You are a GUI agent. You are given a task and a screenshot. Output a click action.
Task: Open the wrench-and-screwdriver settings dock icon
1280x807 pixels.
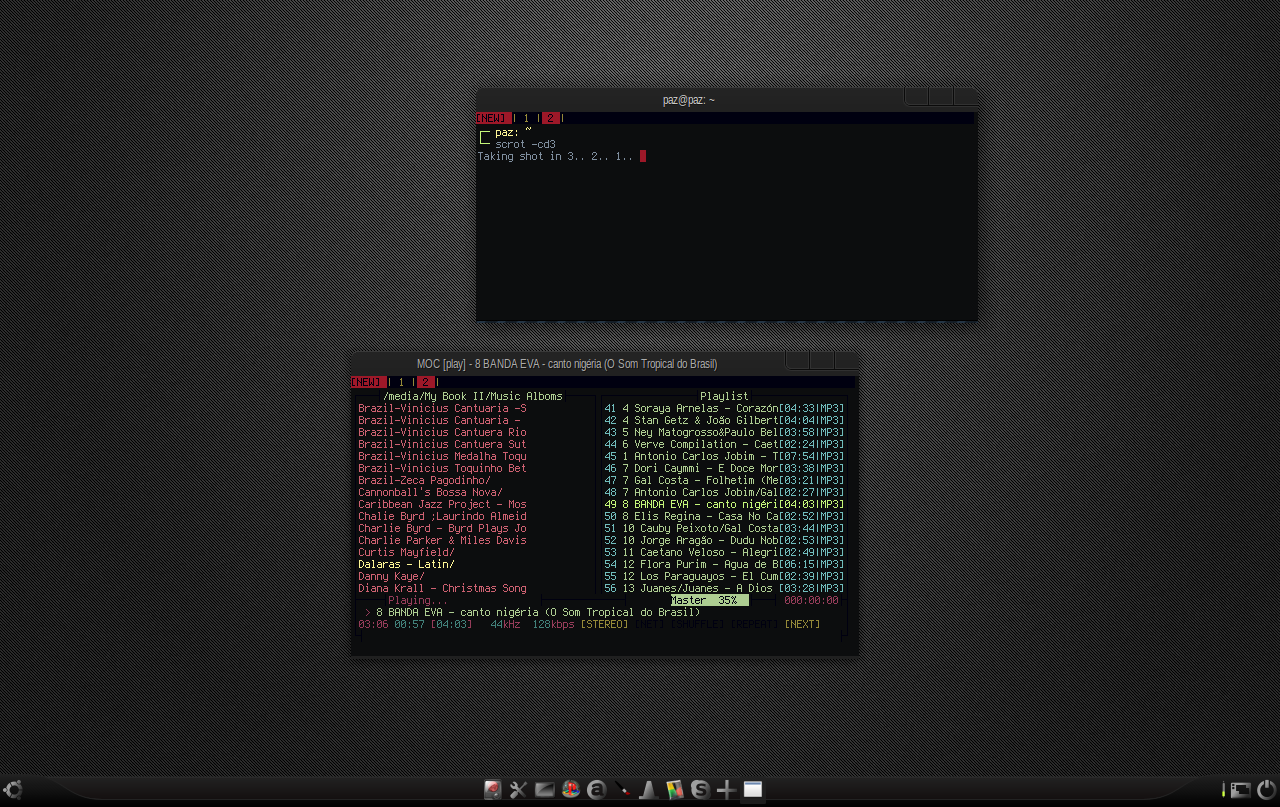518,790
